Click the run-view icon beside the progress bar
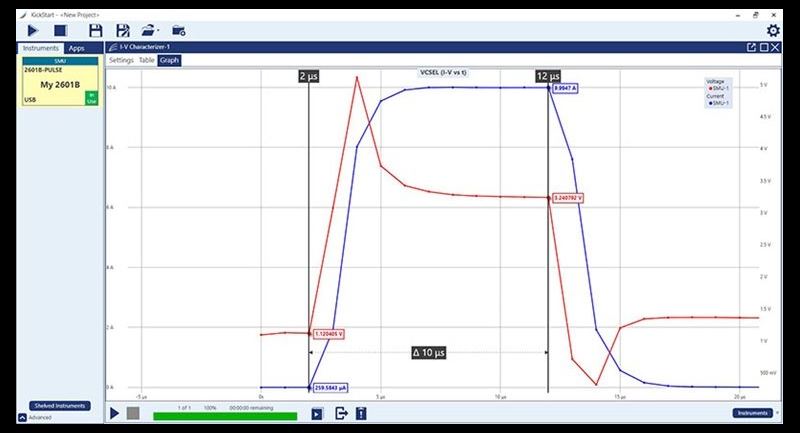The width and height of the screenshot is (800, 433). 317,413
